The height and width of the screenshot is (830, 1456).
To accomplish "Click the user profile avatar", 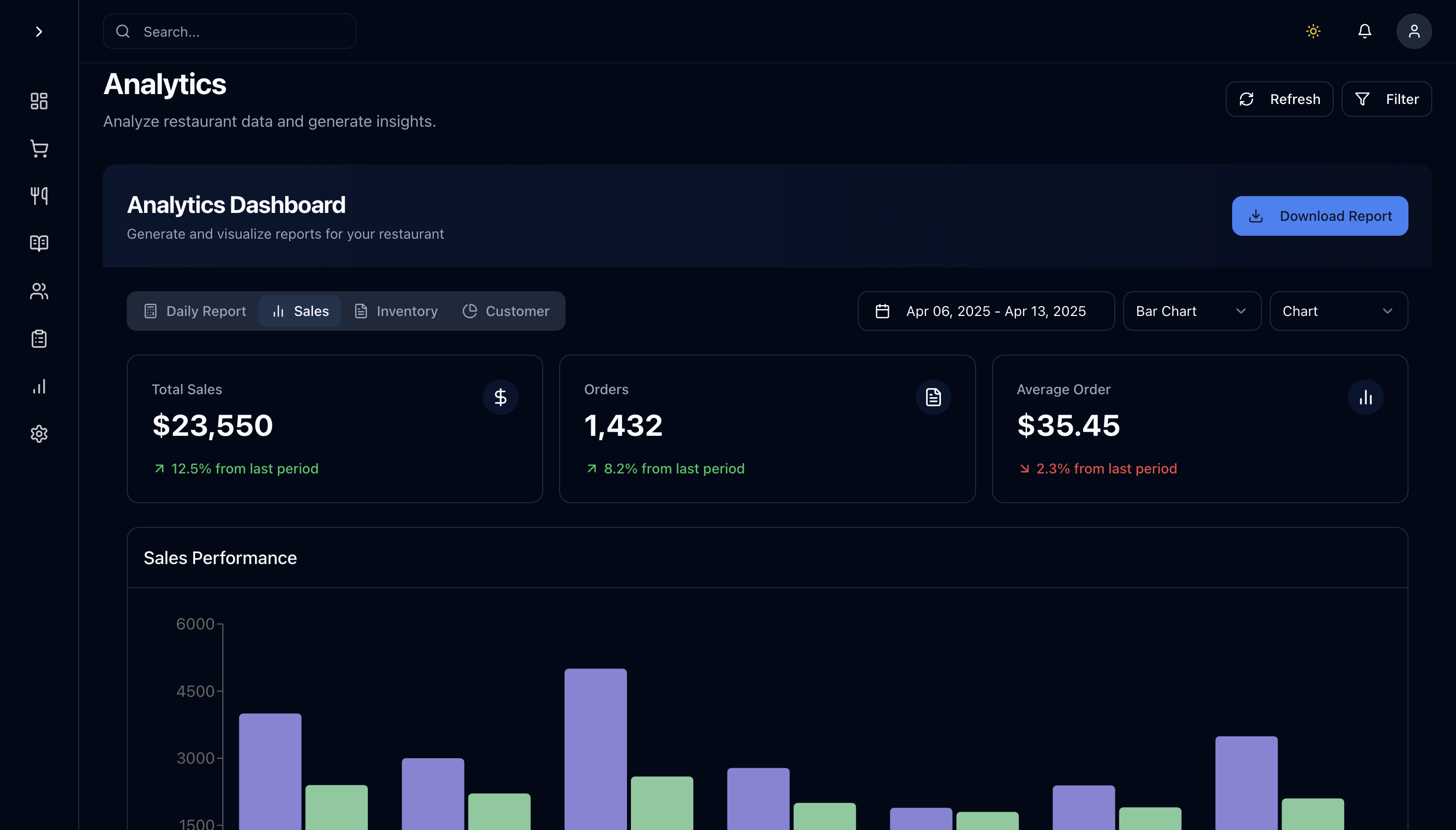I will coord(1413,31).
